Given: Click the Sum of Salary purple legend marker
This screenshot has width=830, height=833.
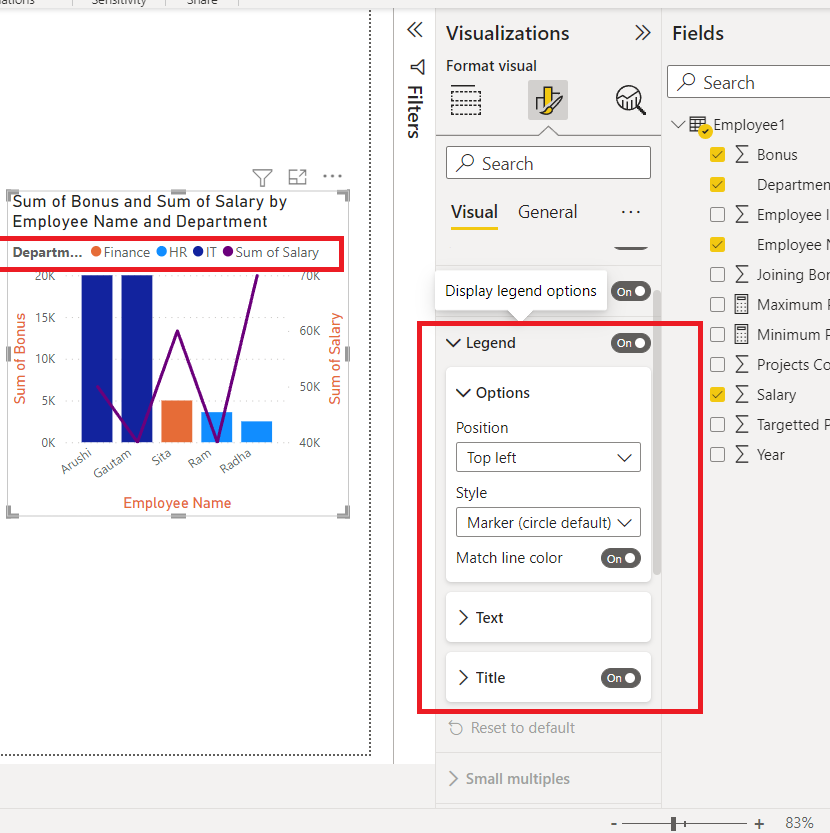Looking at the screenshot, I should point(227,251).
